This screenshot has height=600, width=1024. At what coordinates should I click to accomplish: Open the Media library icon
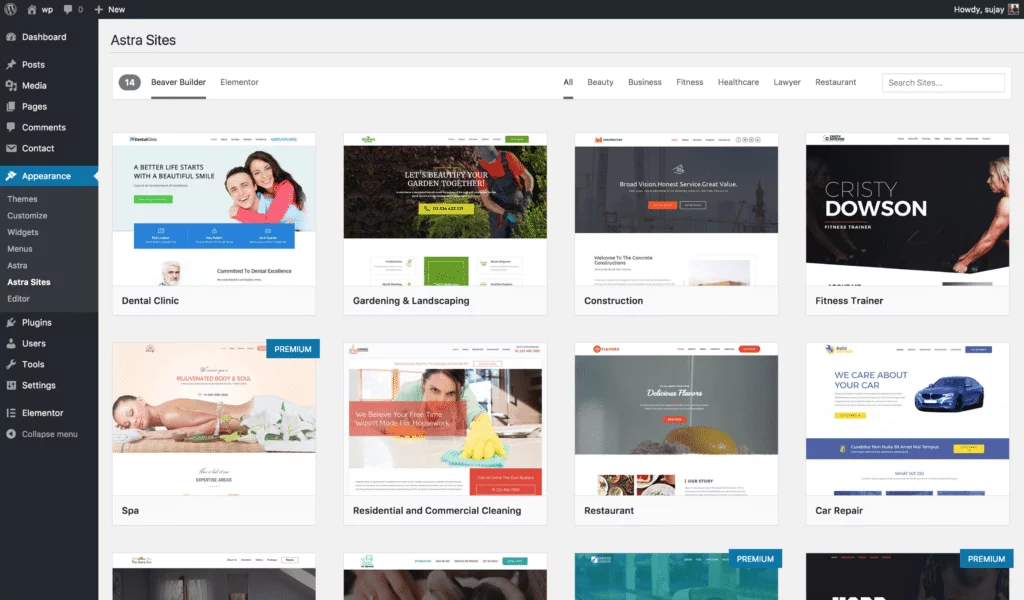[x=12, y=85]
